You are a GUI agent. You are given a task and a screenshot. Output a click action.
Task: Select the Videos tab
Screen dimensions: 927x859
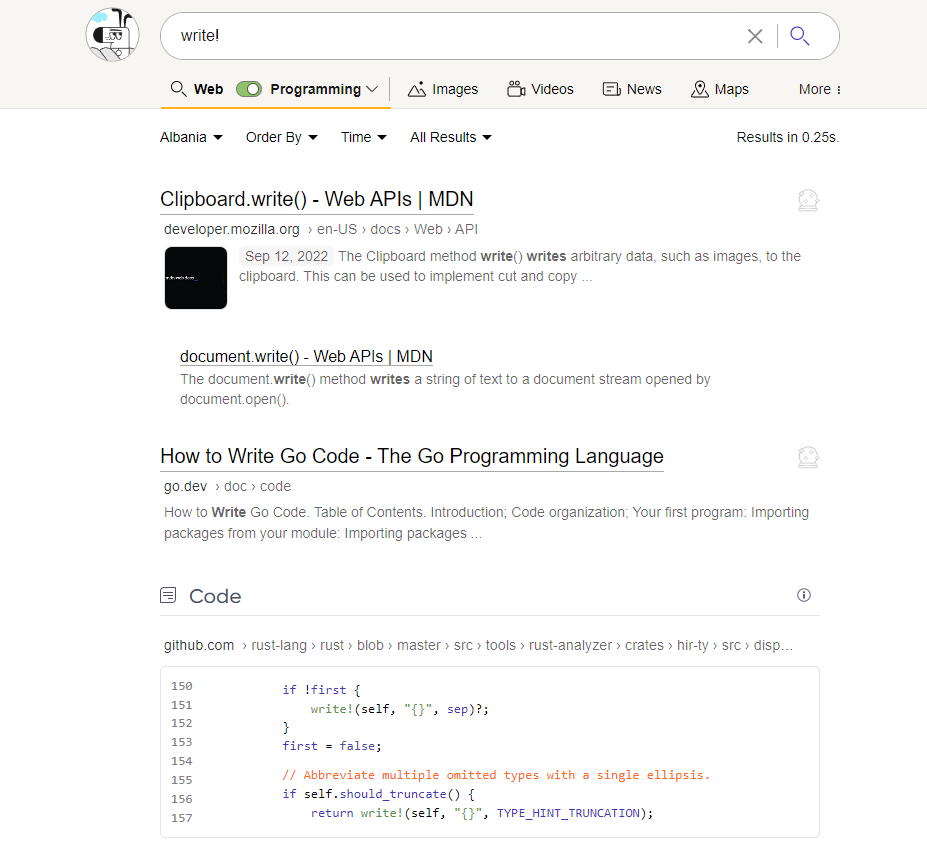(x=540, y=89)
